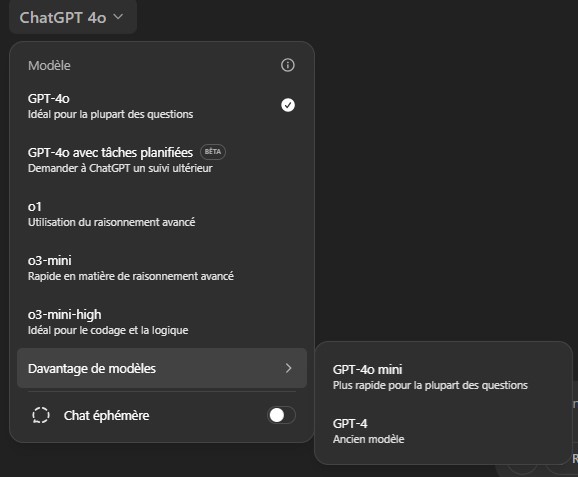Viewport: 578px width, 477px height.
Task: Click the GPT-4o selected checkmark icon
Action: pyautogui.click(x=288, y=105)
